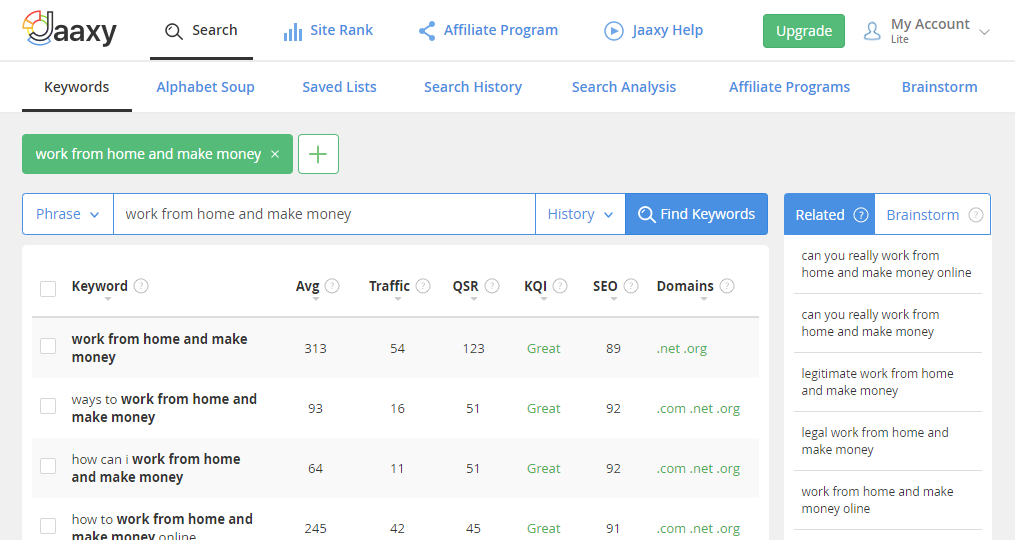Click the bar chart Site Rank icon

tap(293, 31)
